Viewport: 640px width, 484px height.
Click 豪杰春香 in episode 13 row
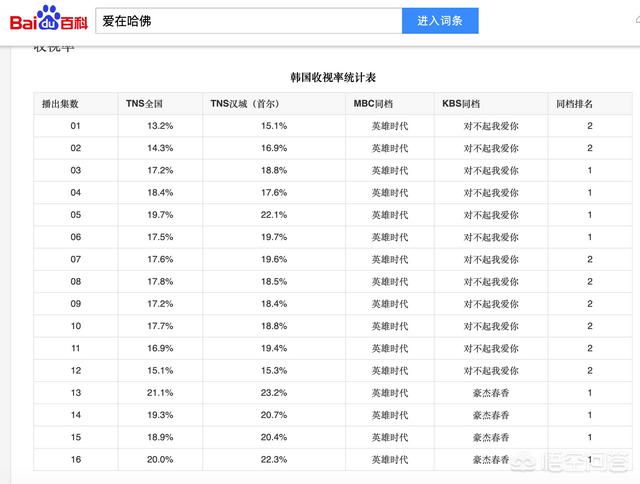(491, 393)
